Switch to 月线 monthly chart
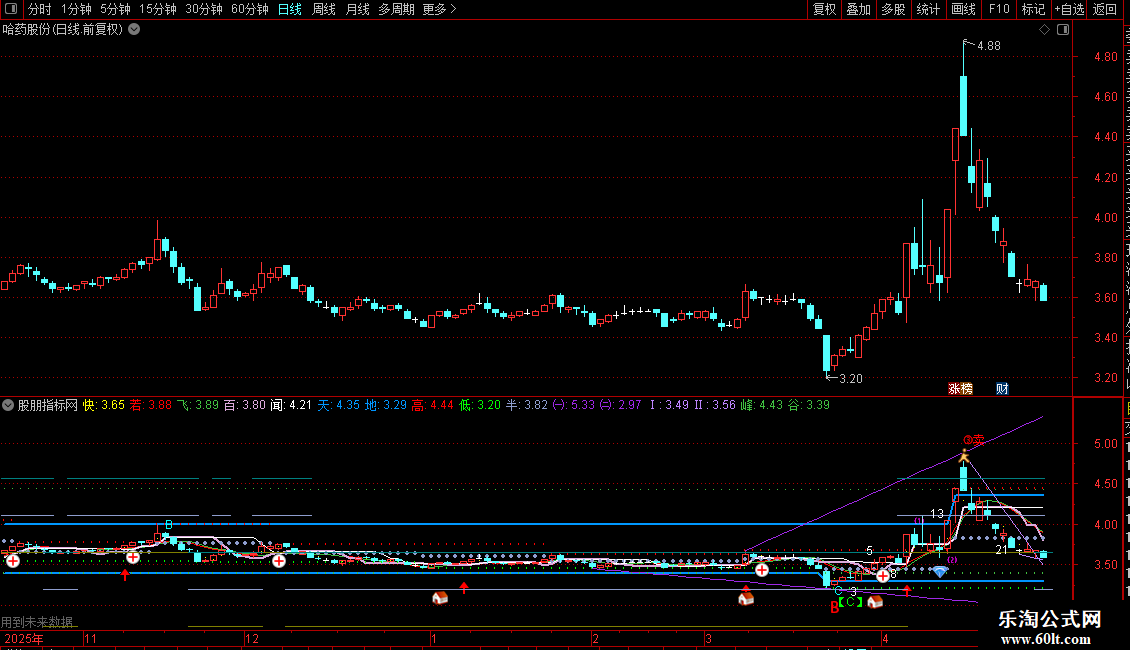1130x650 pixels. [x=357, y=9]
